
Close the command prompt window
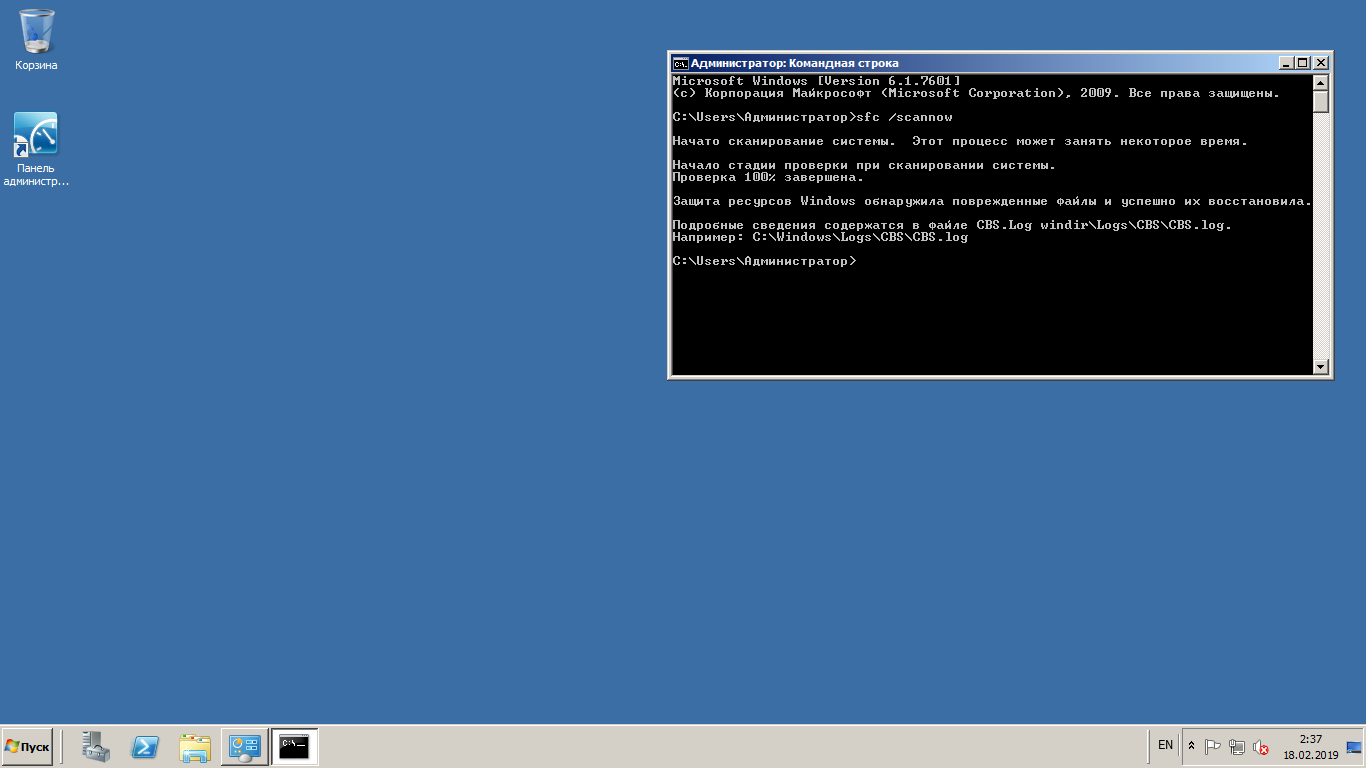point(1321,63)
